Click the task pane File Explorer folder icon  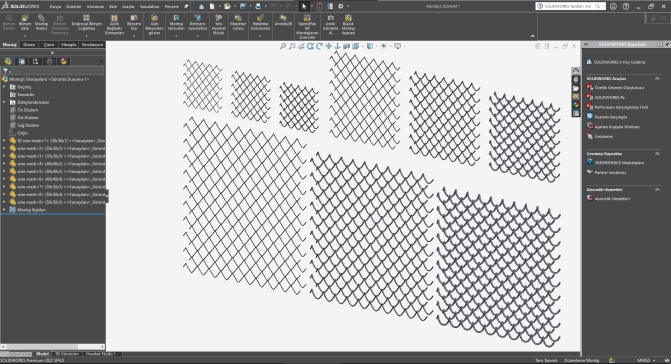click(x=576, y=88)
